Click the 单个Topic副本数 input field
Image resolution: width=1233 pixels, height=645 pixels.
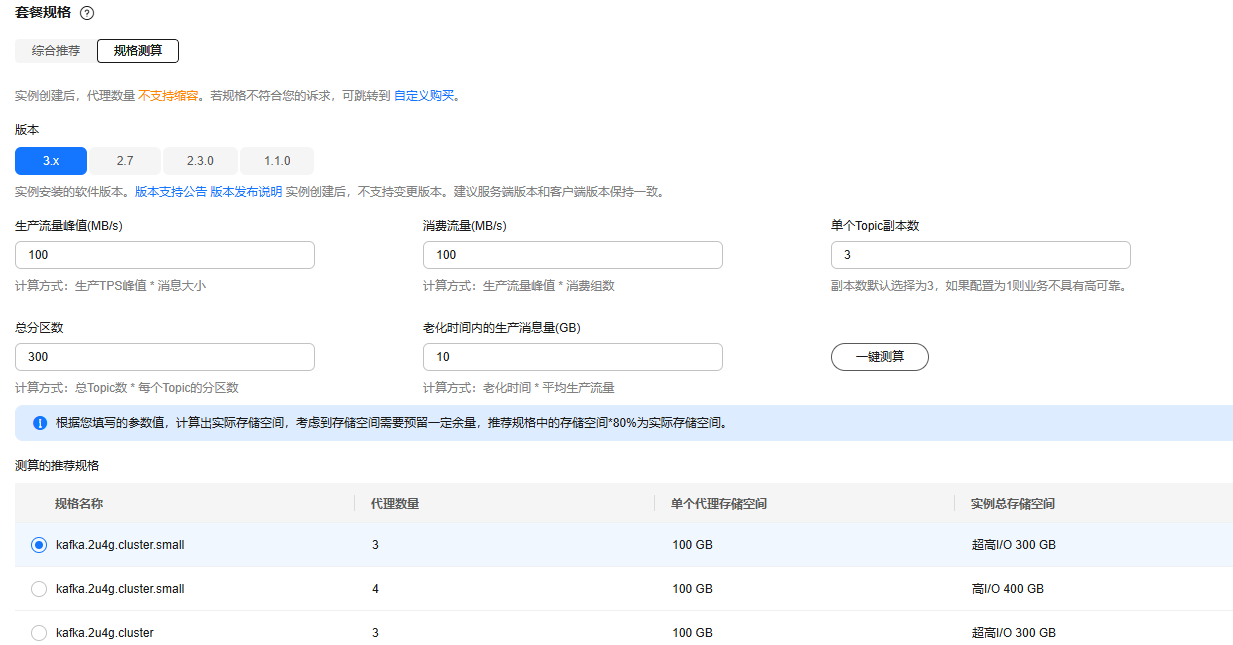click(980, 255)
